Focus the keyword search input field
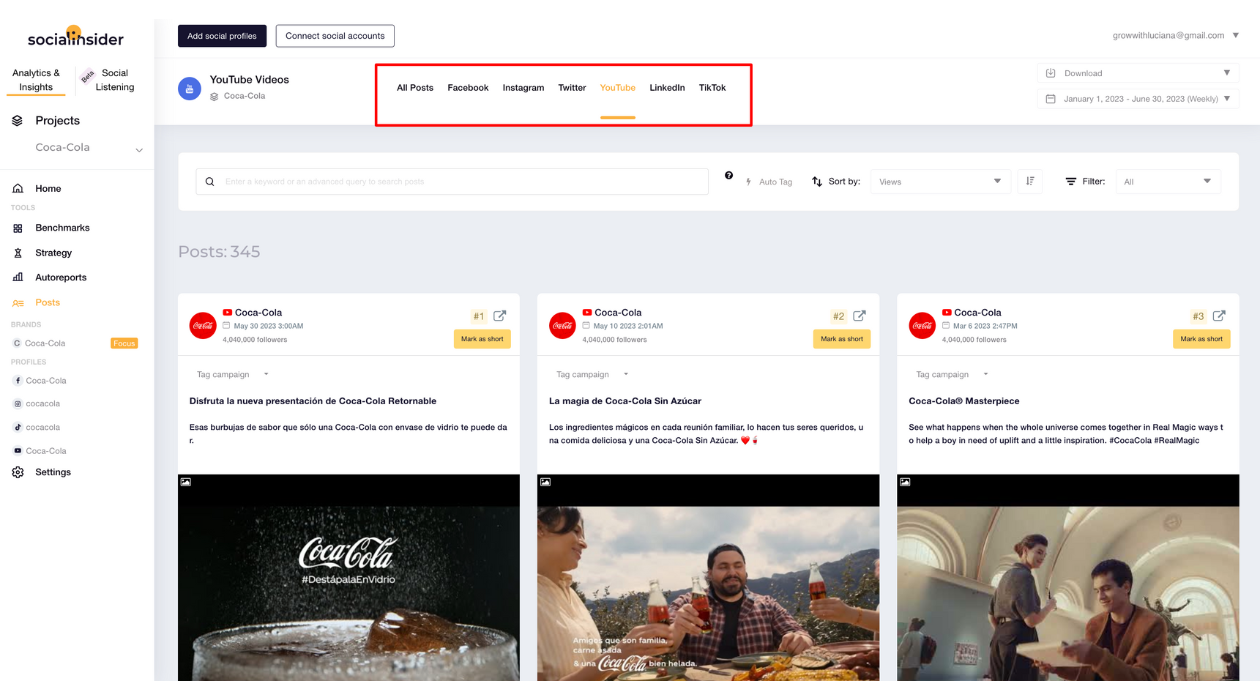Viewport: 1260px width, 700px height. pos(452,182)
